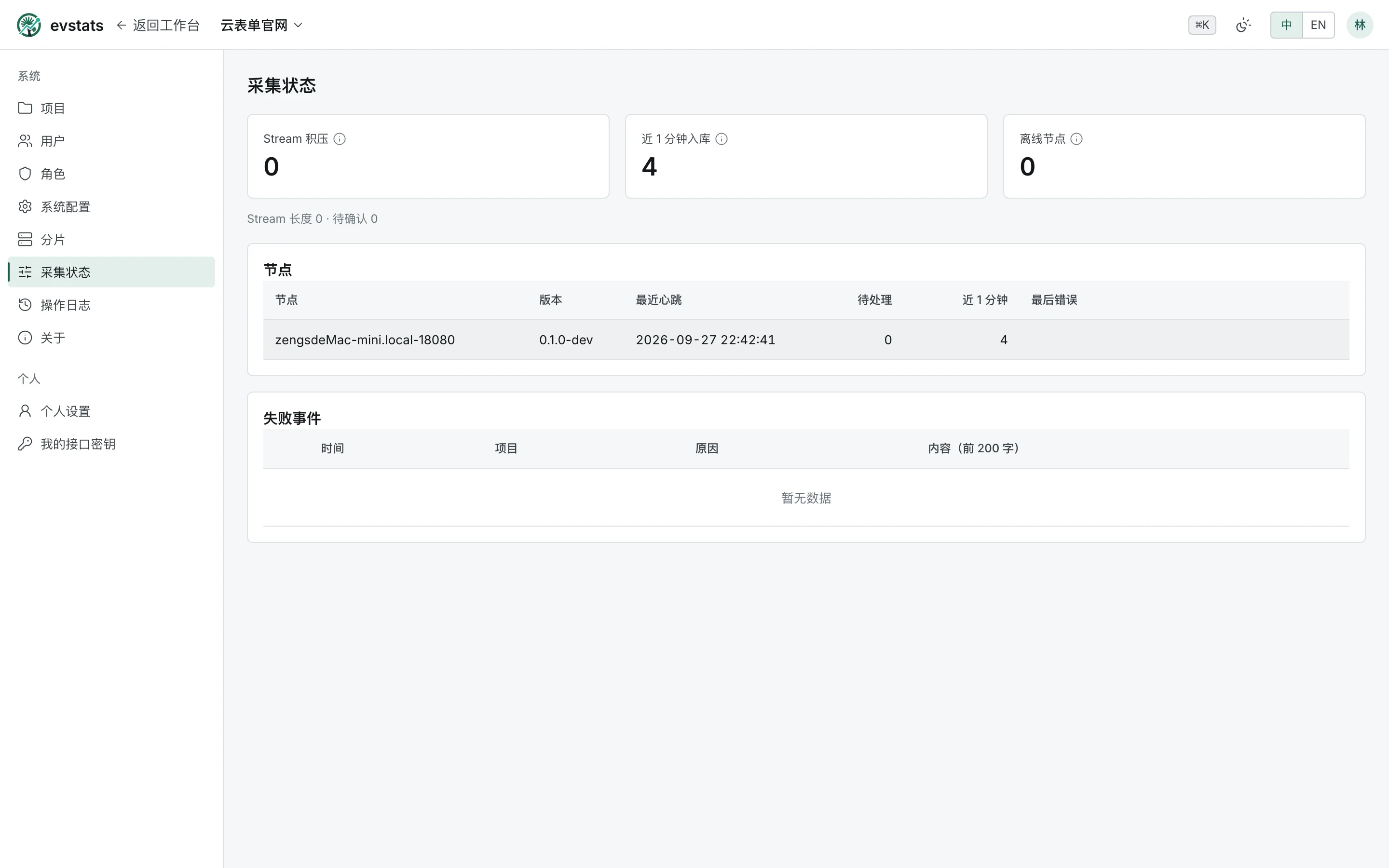Image resolution: width=1389 pixels, height=868 pixels.
Task: Toggle the dark/light theme icon
Action: click(1243, 25)
